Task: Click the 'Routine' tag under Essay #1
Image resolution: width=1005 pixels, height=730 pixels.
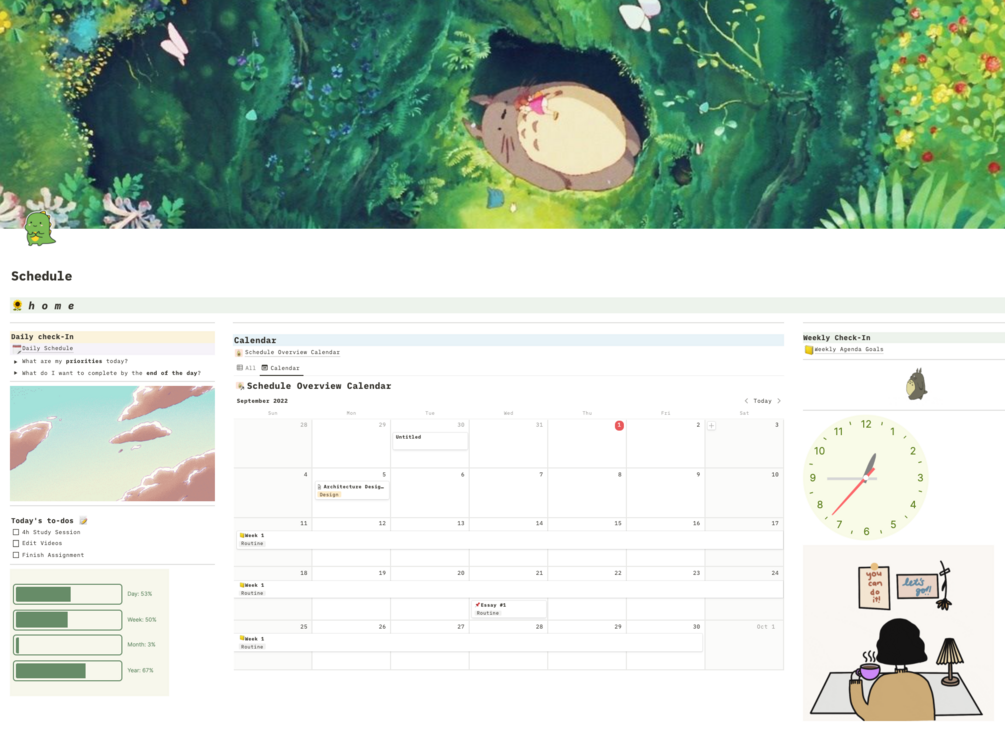Action: (488, 613)
